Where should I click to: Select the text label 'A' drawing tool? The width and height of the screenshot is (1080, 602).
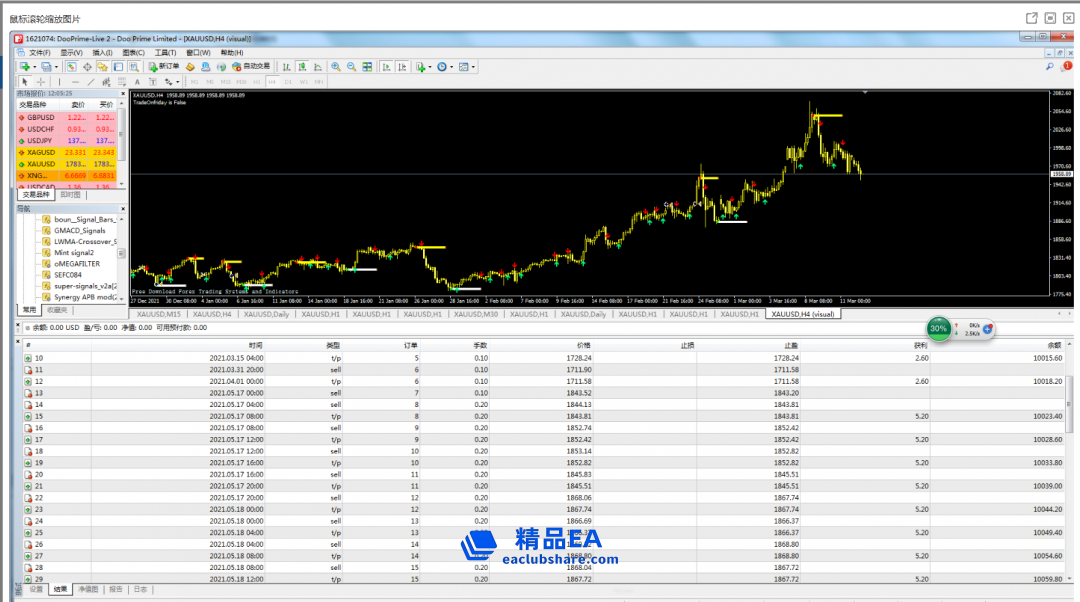click(137, 82)
